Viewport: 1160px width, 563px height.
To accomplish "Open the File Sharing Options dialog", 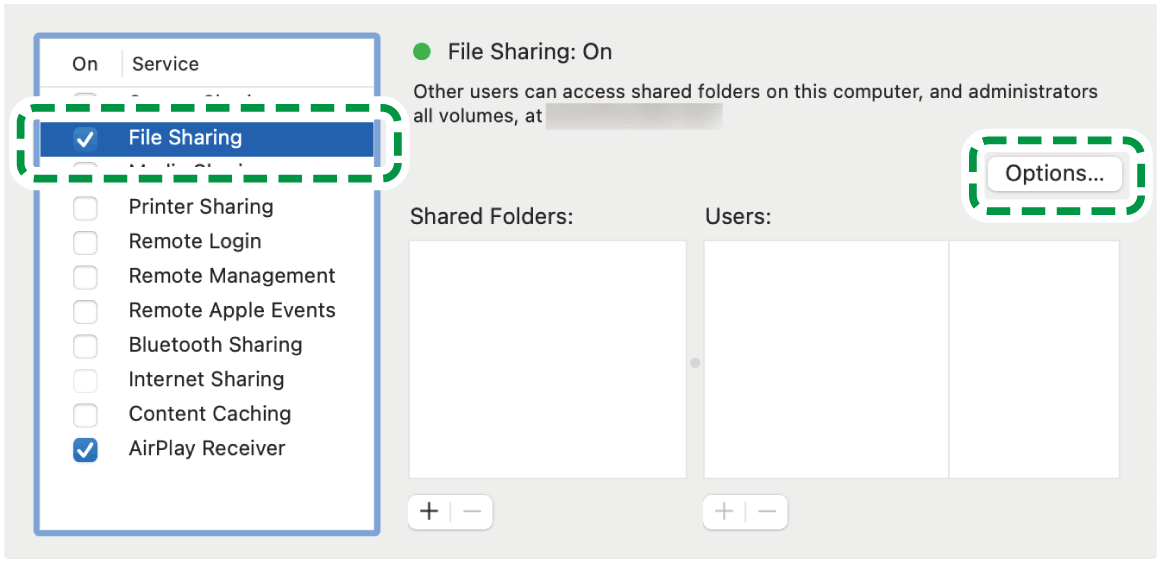I will 1054,174.
